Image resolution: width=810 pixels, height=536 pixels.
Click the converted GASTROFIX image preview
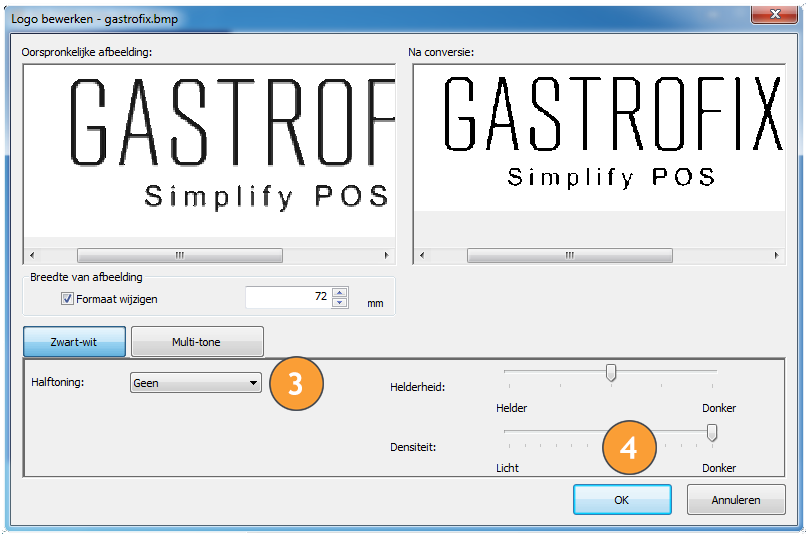pos(598,138)
